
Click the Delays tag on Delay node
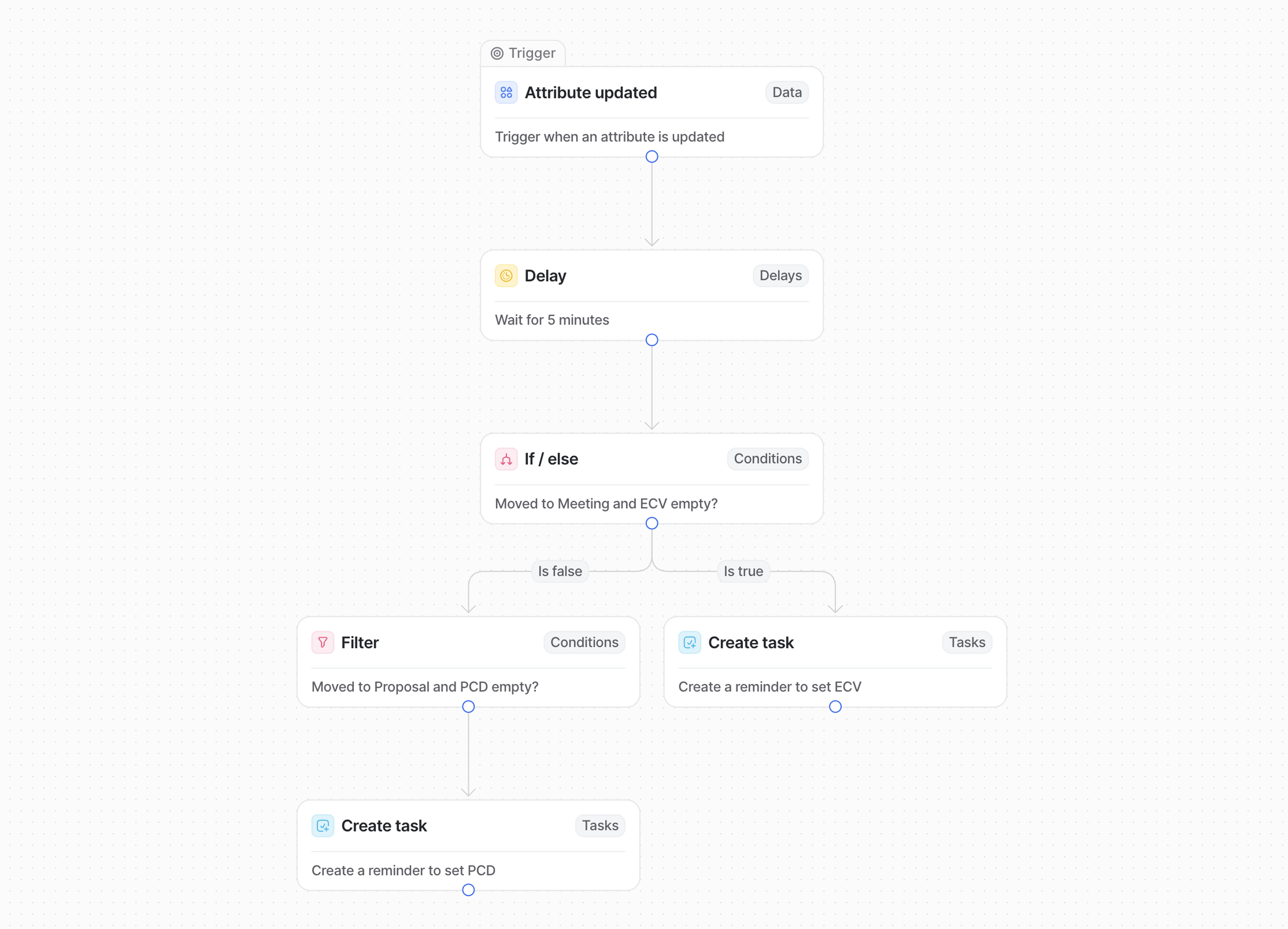(x=780, y=276)
